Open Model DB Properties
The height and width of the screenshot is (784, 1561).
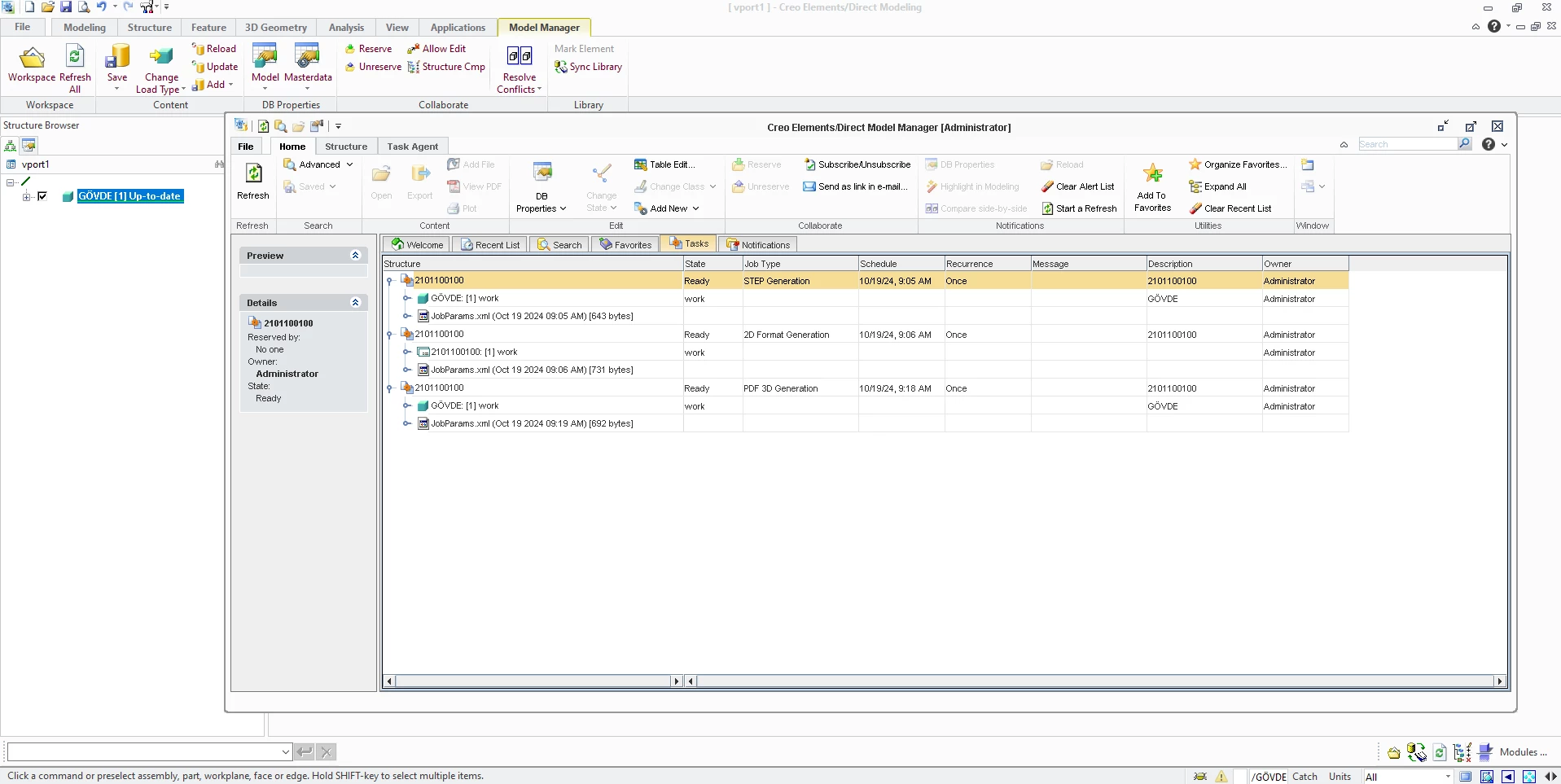[265, 65]
